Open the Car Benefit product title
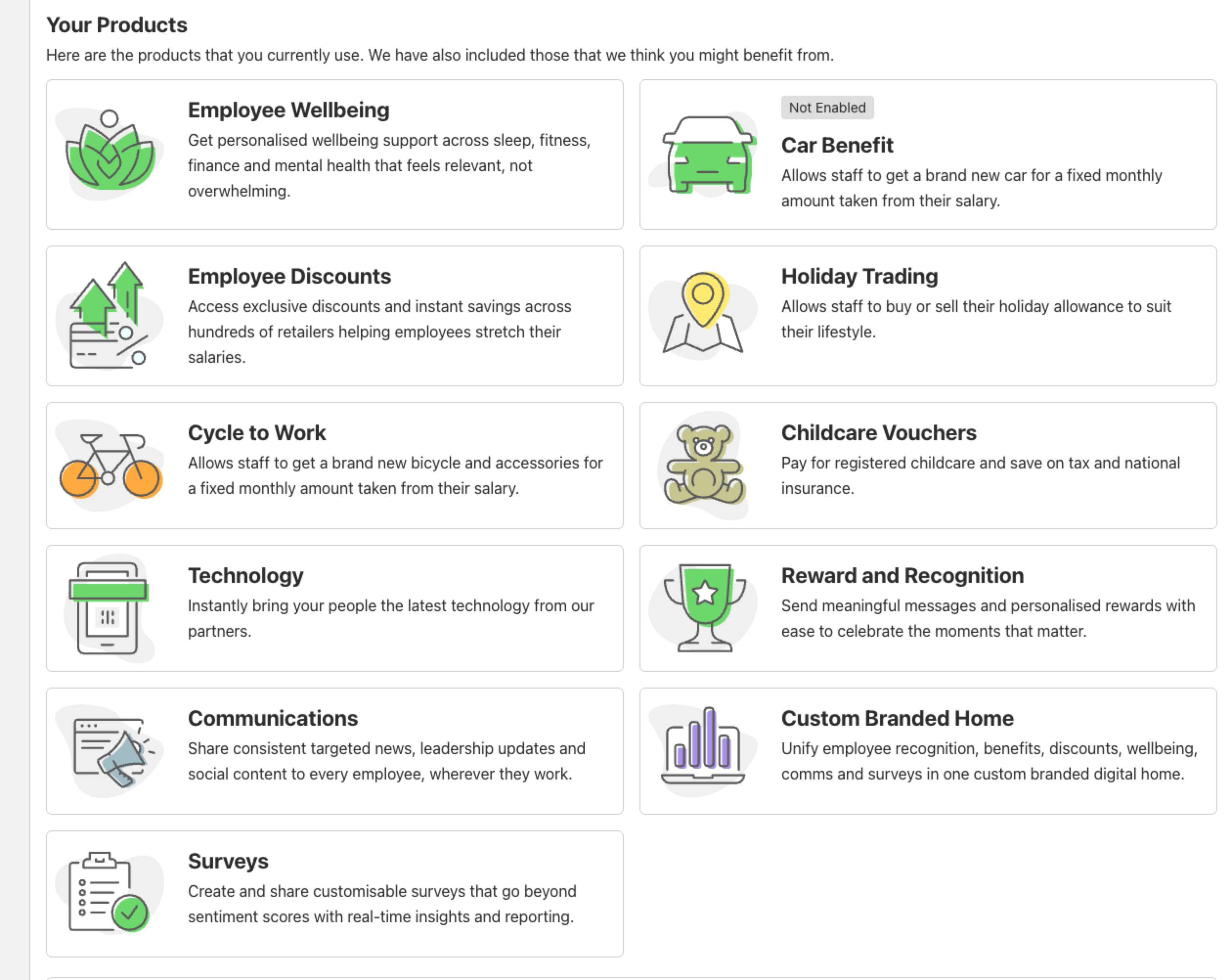Viewport: 1232px width, 980px height. [836, 145]
